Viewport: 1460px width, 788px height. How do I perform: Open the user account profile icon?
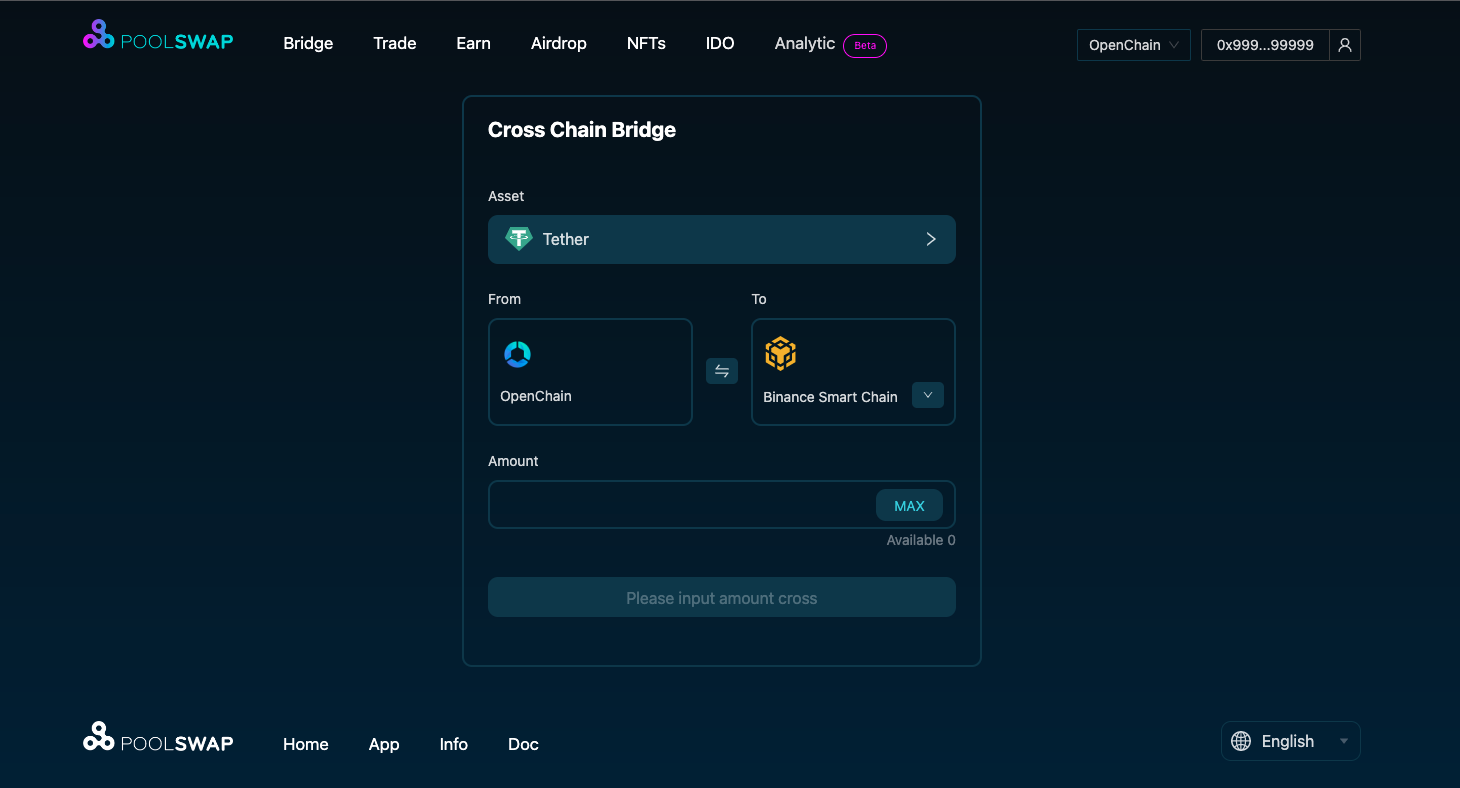[1345, 45]
